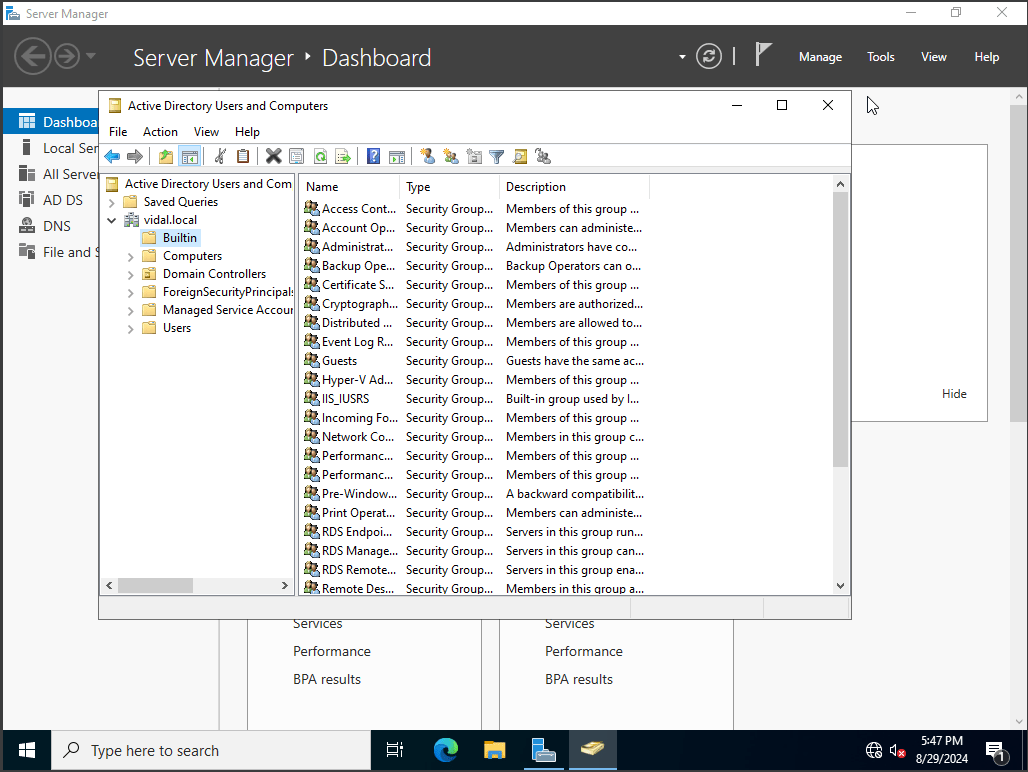The image size is (1028, 772).
Task: Click the list vertical scrollbar down arrow
Action: click(840, 586)
